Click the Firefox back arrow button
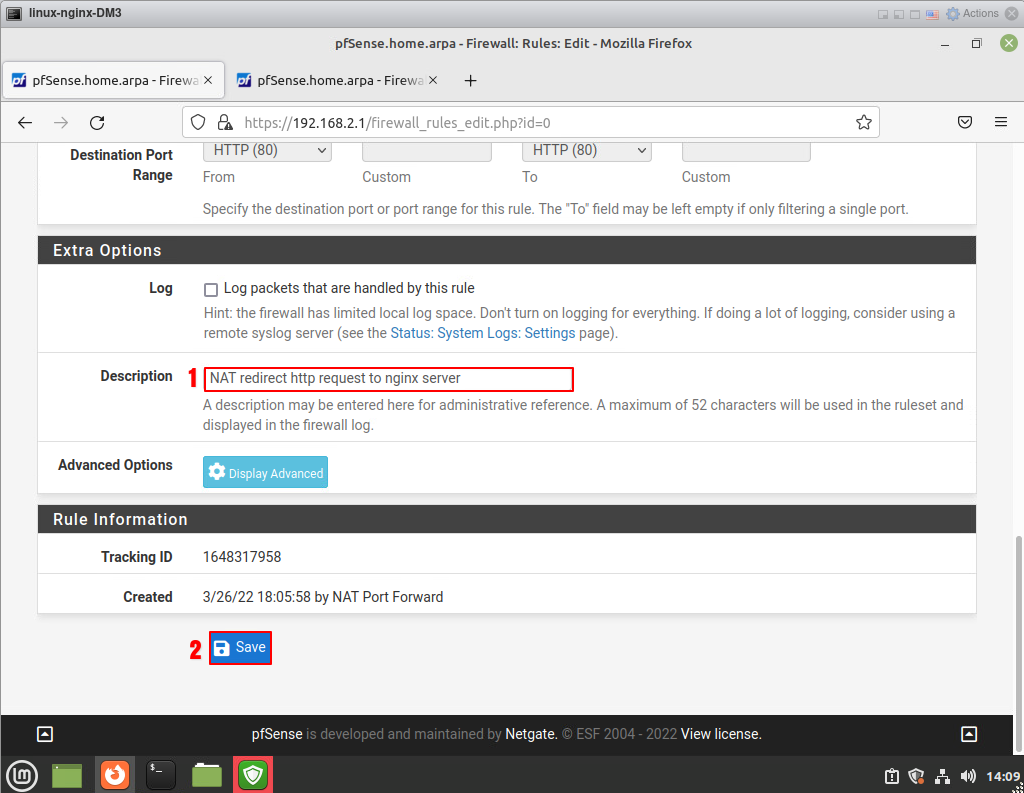Image resolution: width=1024 pixels, height=793 pixels. pyautogui.click(x=26, y=122)
